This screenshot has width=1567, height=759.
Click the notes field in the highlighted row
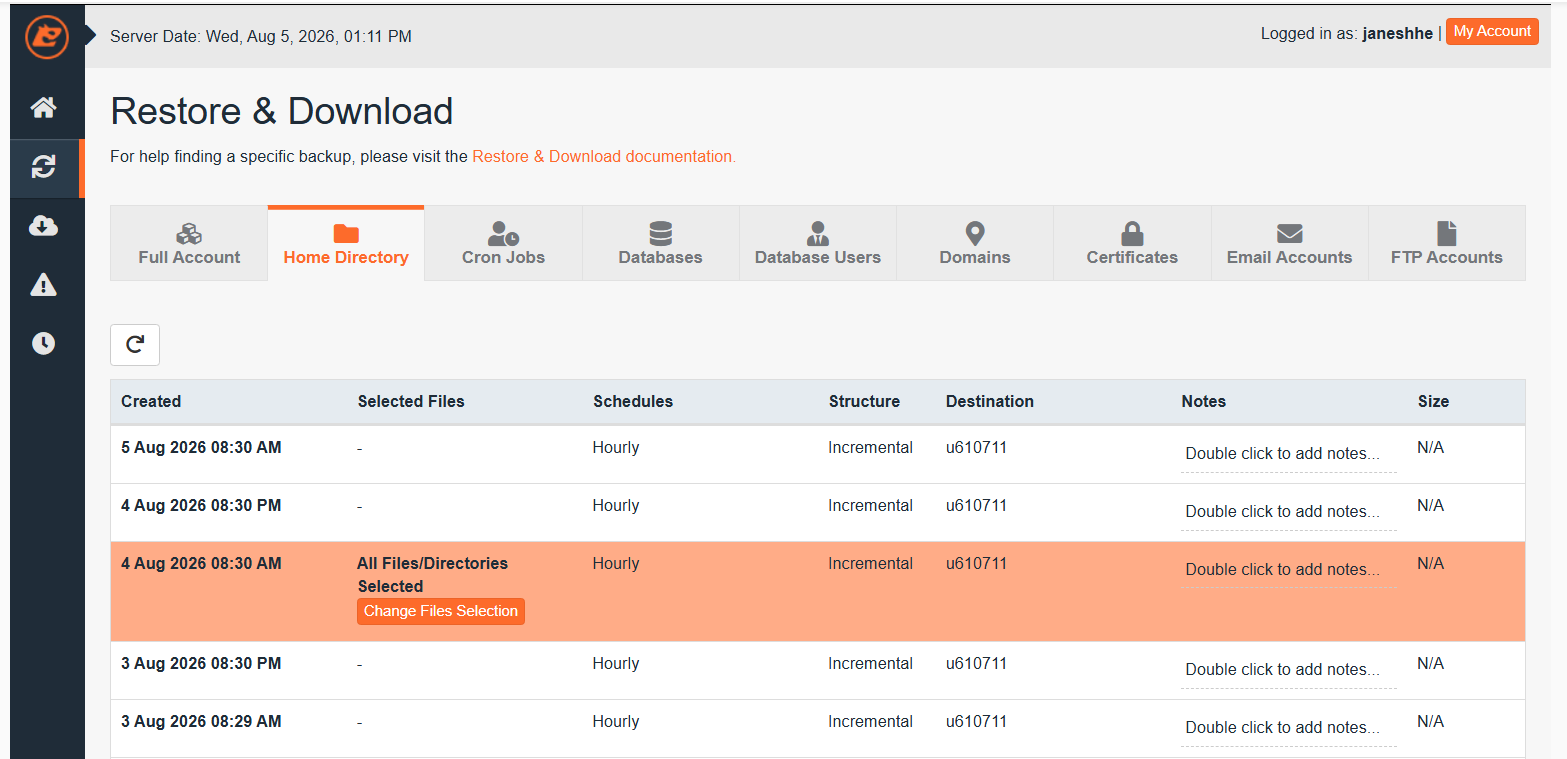tap(1289, 570)
